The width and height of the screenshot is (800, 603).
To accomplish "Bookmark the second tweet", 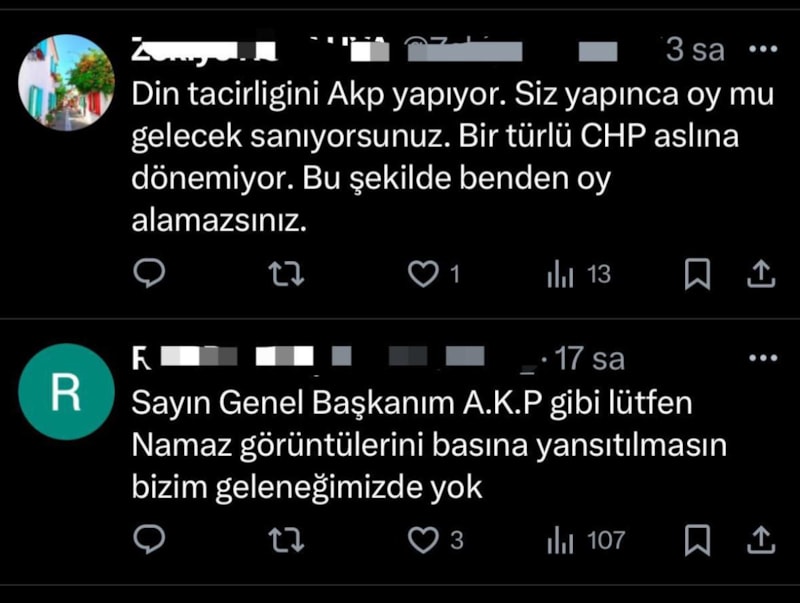I will (x=697, y=540).
